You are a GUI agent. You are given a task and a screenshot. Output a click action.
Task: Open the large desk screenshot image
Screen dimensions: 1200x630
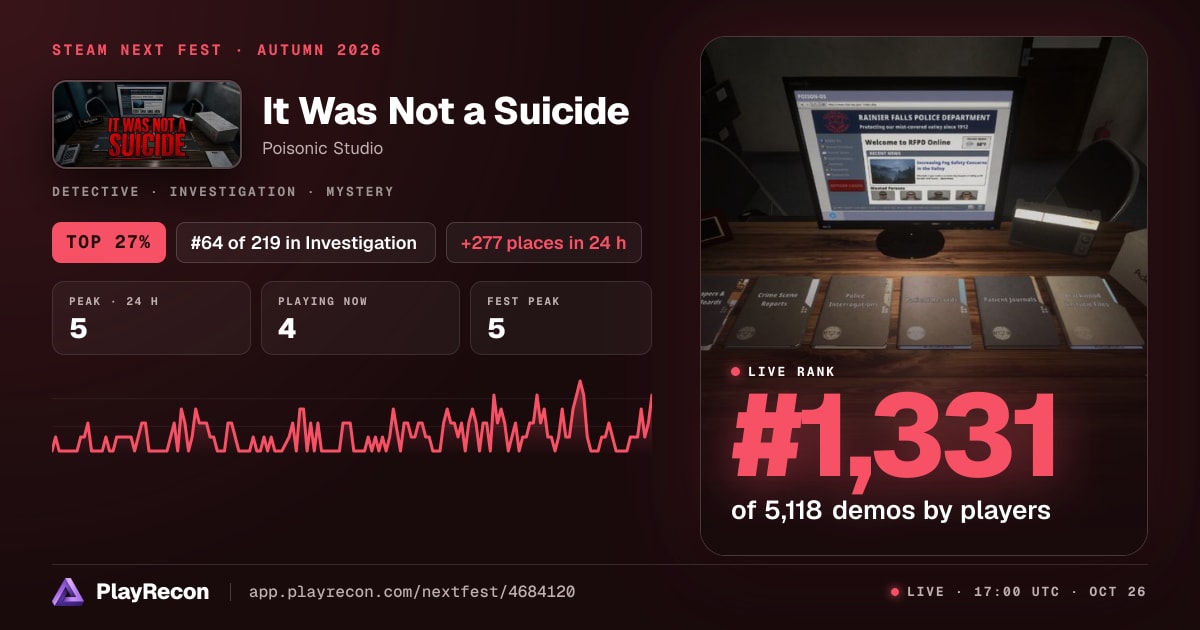click(x=924, y=296)
